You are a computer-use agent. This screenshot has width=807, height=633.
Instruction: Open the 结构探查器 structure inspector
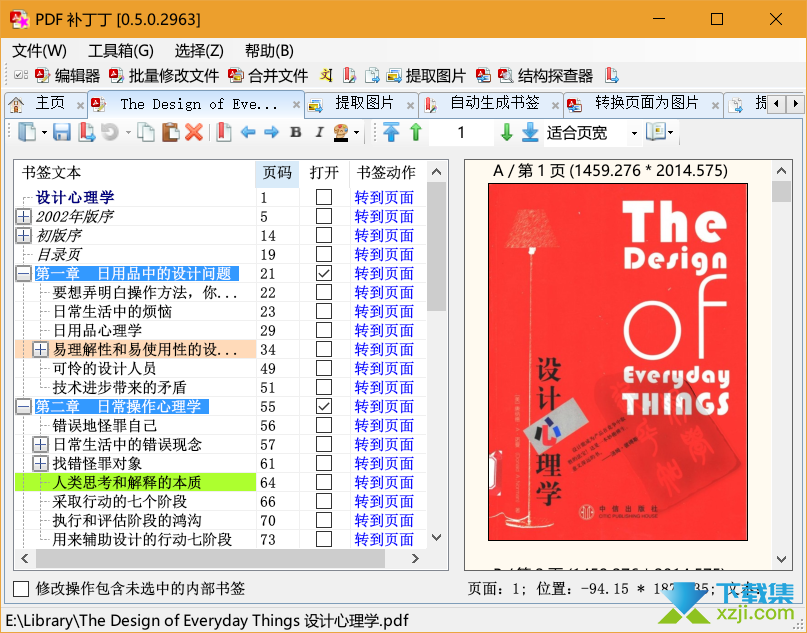pos(546,76)
